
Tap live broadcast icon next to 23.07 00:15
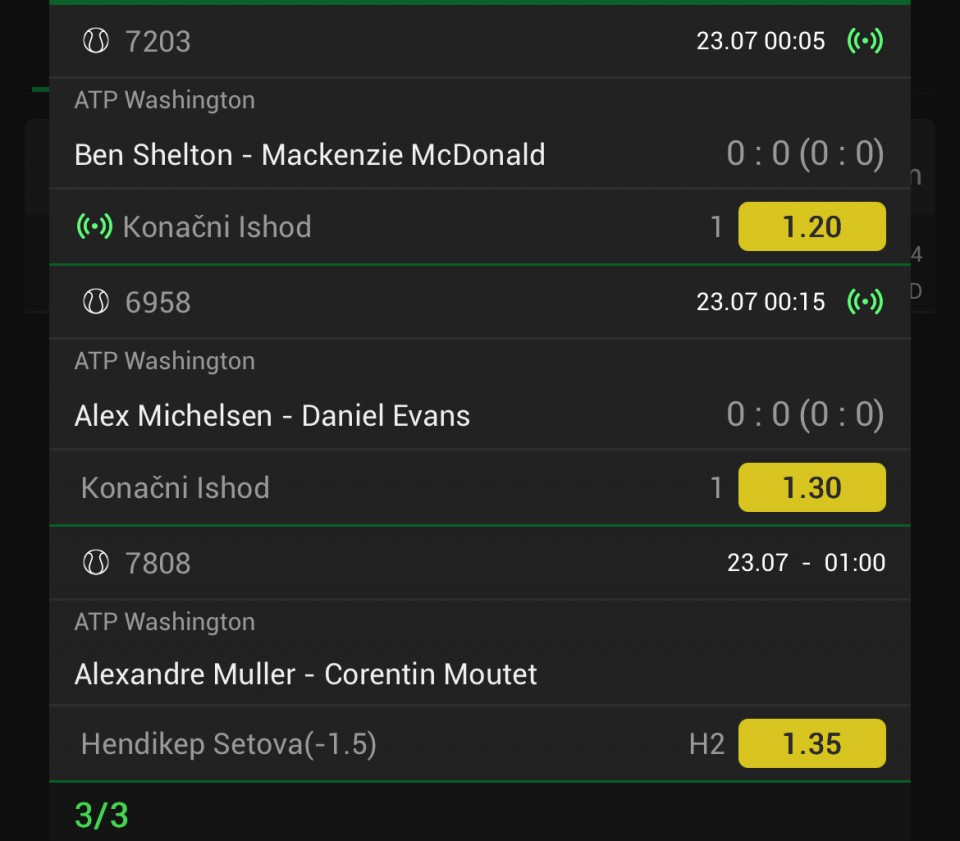(x=864, y=302)
